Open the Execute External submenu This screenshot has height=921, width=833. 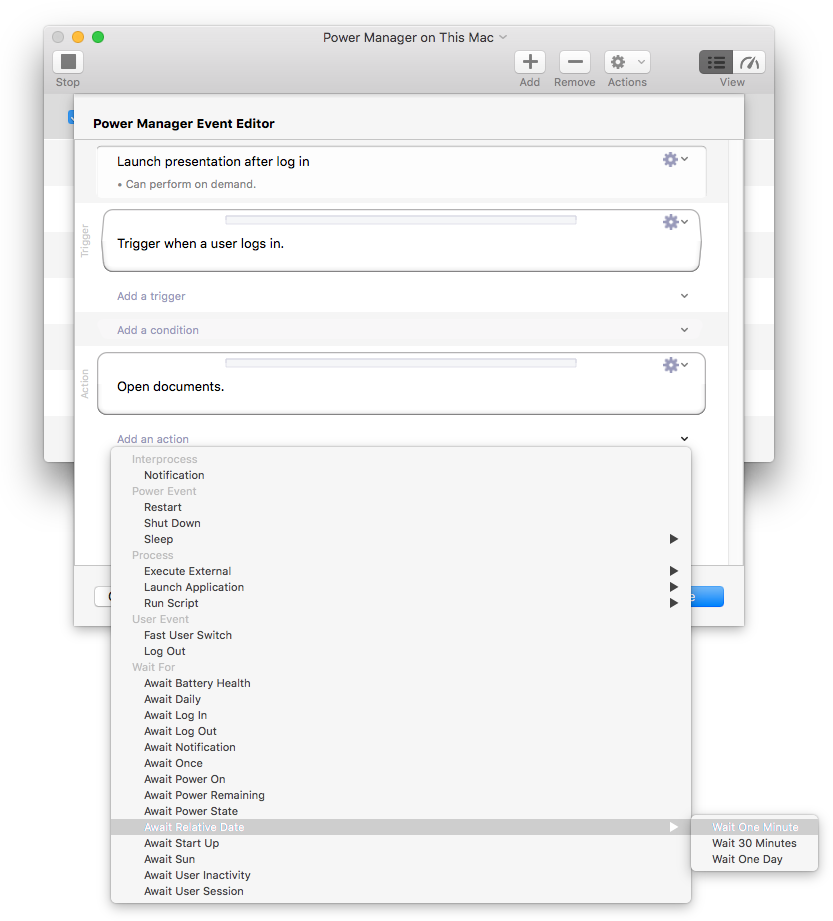(401, 571)
